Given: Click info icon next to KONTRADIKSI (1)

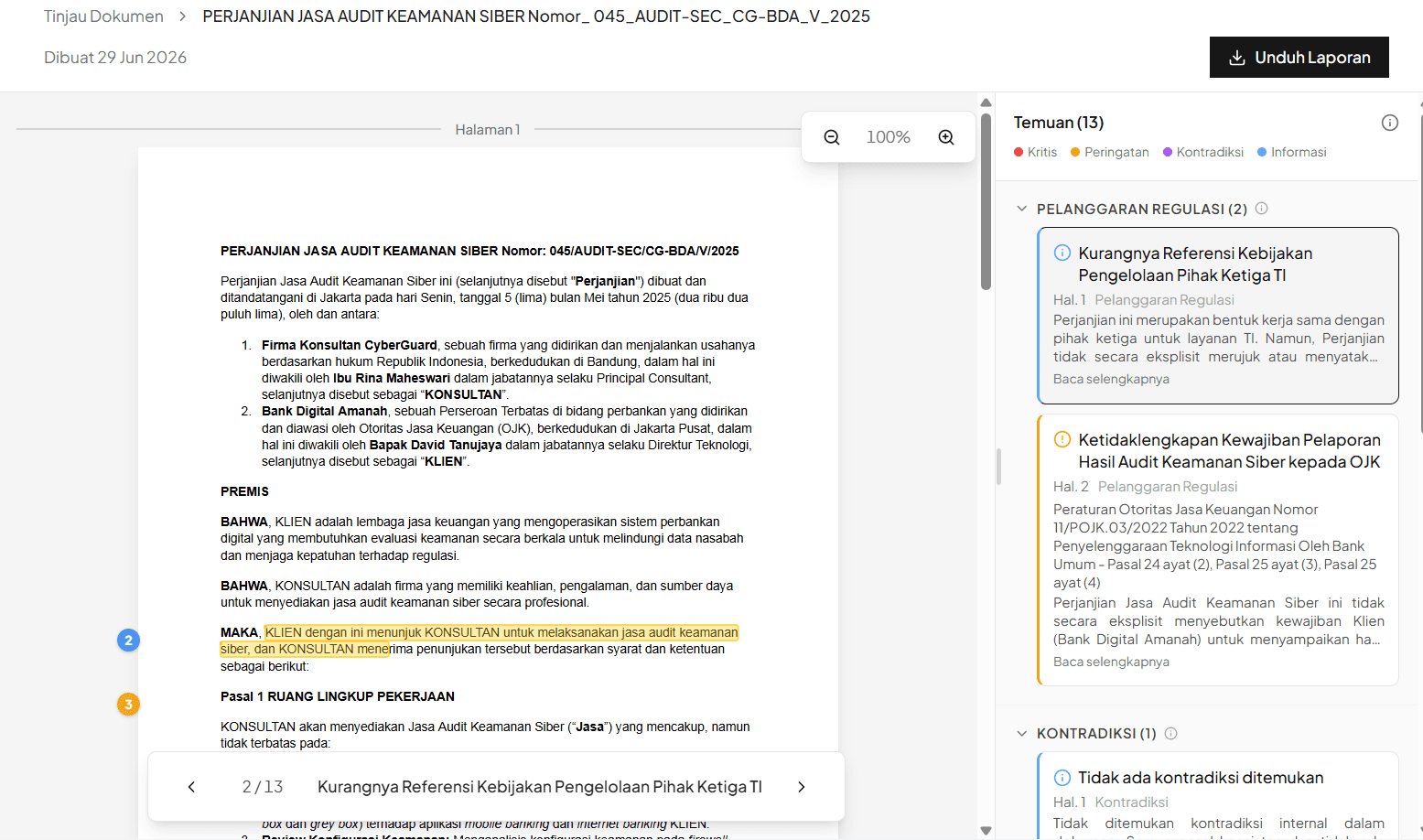Looking at the screenshot, I should pyautogui.click(x=1170, y=733).
